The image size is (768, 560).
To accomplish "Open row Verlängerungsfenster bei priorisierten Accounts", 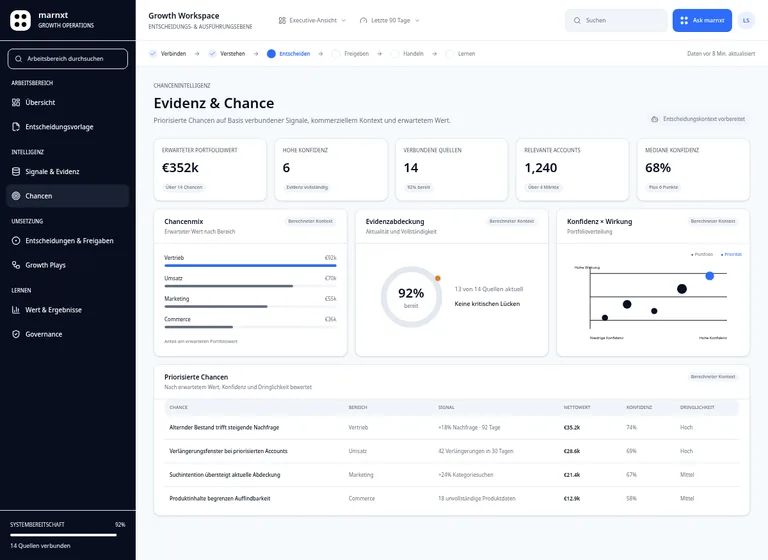I will click(x=452, y=451).
